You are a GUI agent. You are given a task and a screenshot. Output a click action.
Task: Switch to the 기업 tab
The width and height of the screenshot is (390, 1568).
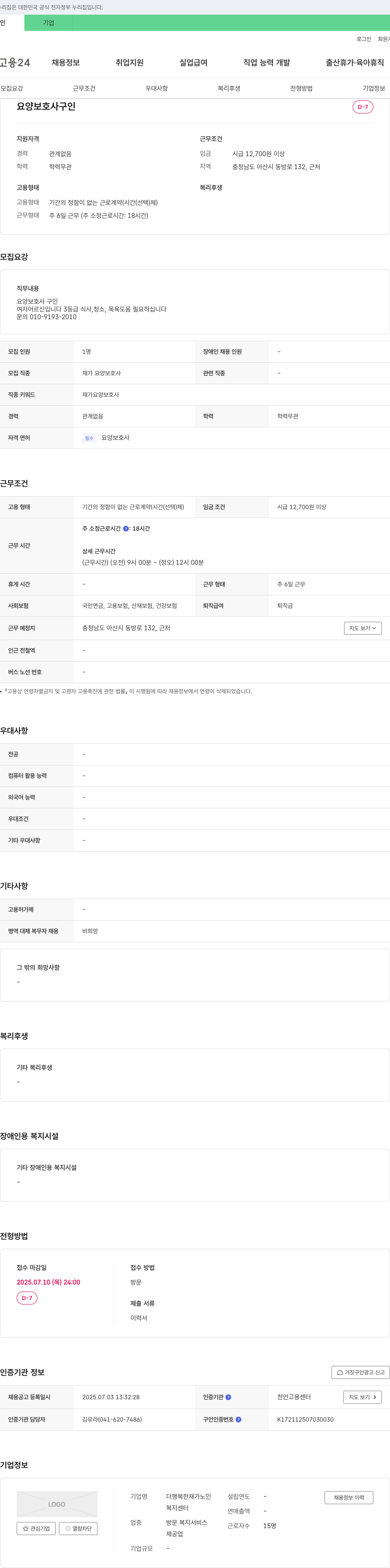click(x=49, y=22)
